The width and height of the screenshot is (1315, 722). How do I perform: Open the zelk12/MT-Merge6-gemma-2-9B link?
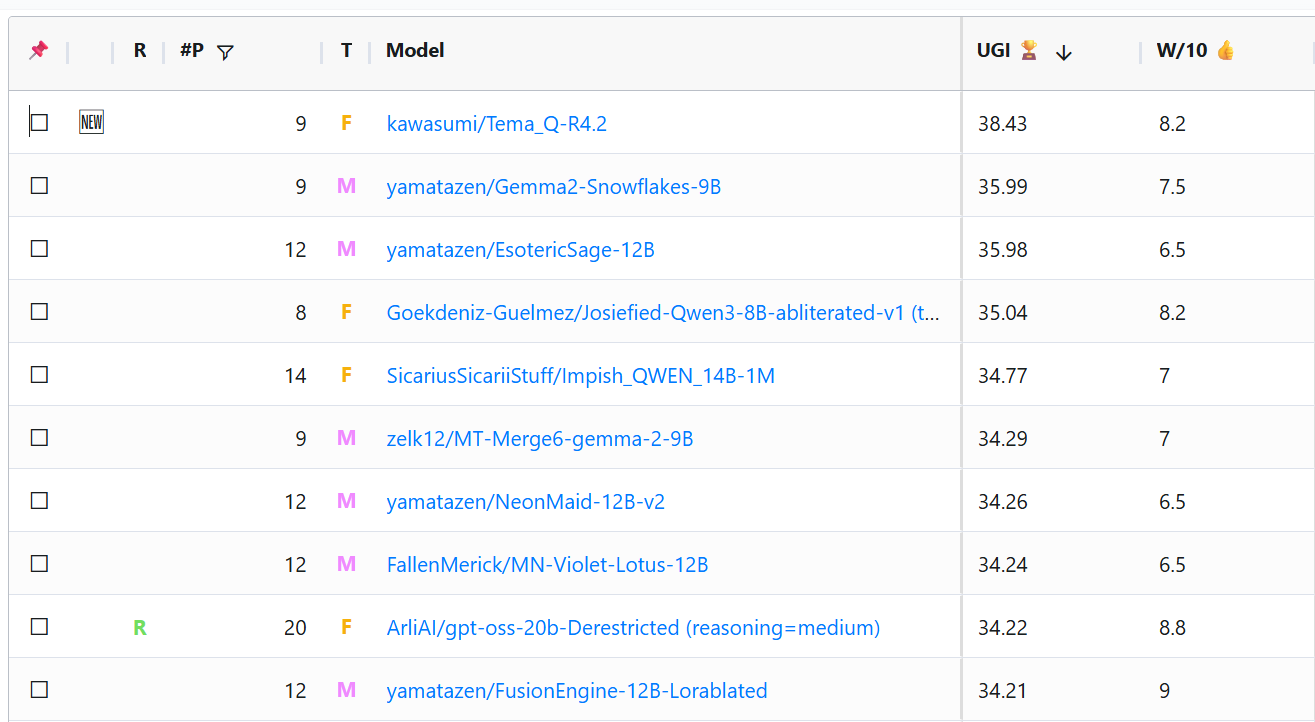(x=539, y=439)
